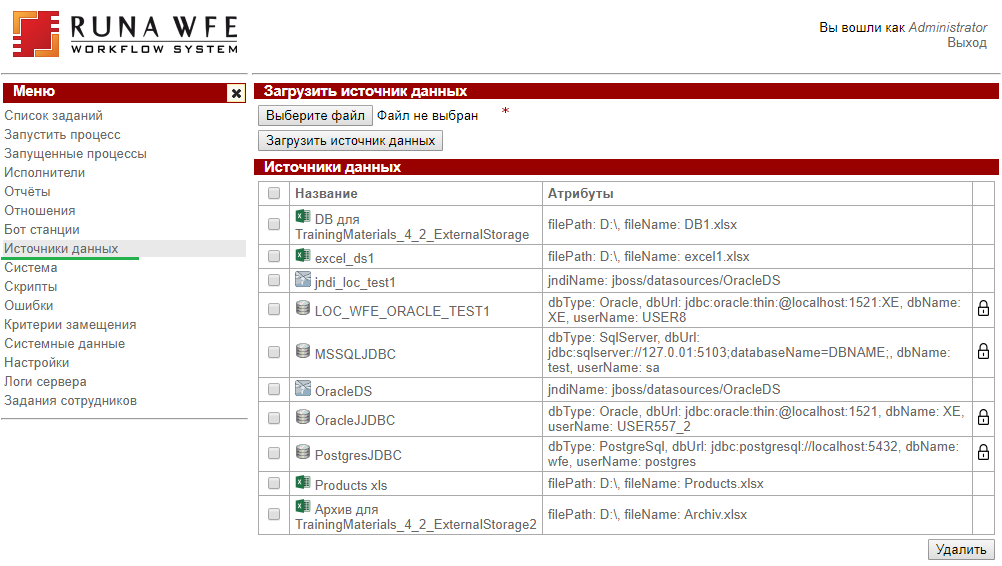
Task: Click the Выход logout link
Action: pos(967,43)
